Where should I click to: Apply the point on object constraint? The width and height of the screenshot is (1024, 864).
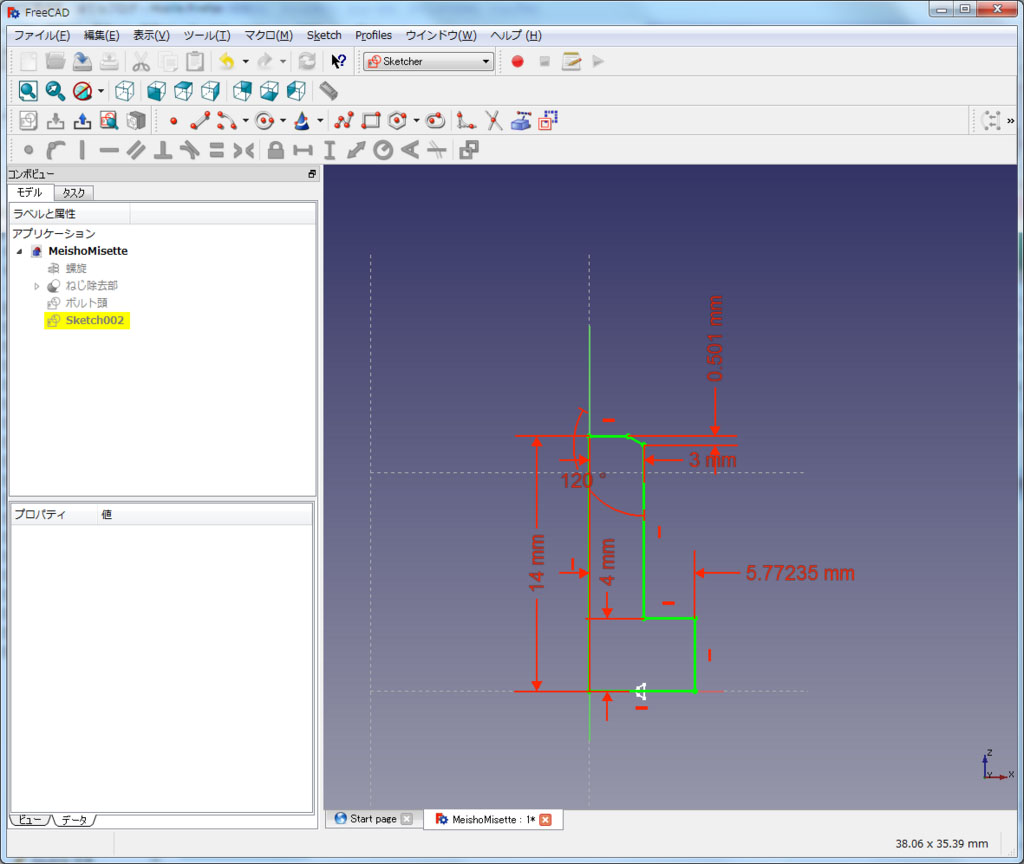56,150
